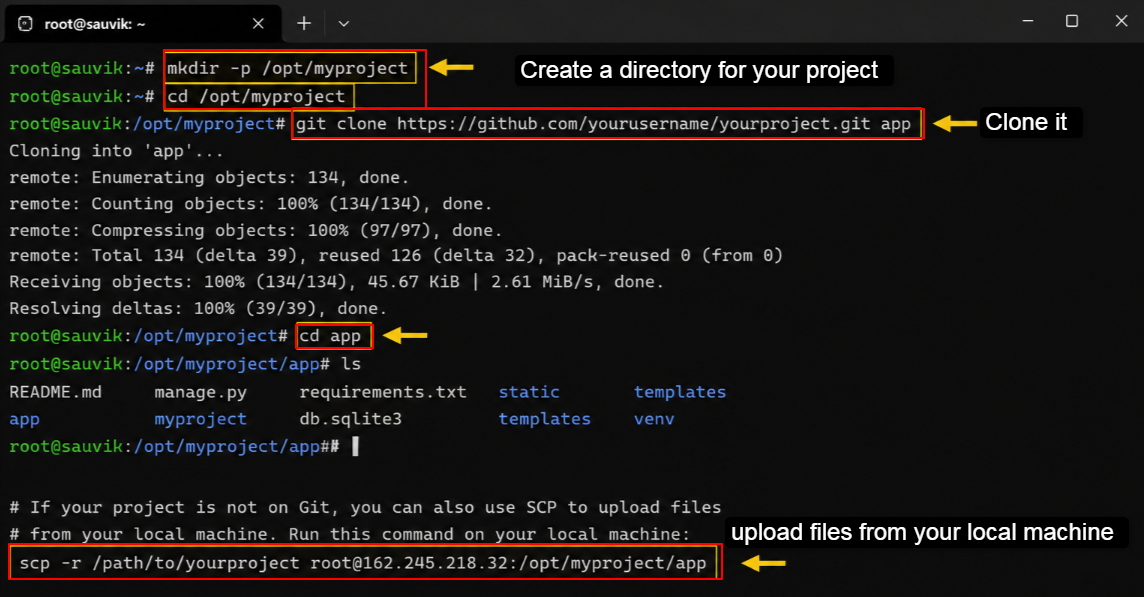
Task: Click the 'Compressing objects: 100% (97/97)' line
Action: coord(255,231)
